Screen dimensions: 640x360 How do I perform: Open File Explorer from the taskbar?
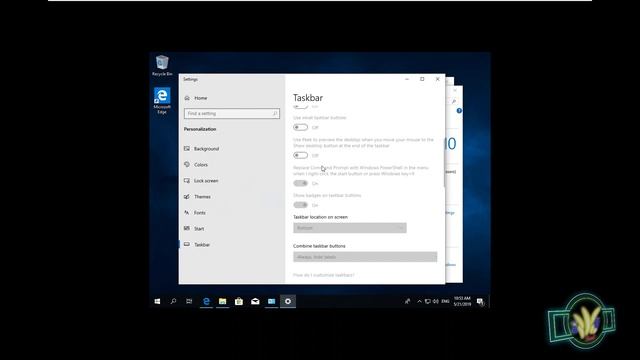tap(222, 301)
